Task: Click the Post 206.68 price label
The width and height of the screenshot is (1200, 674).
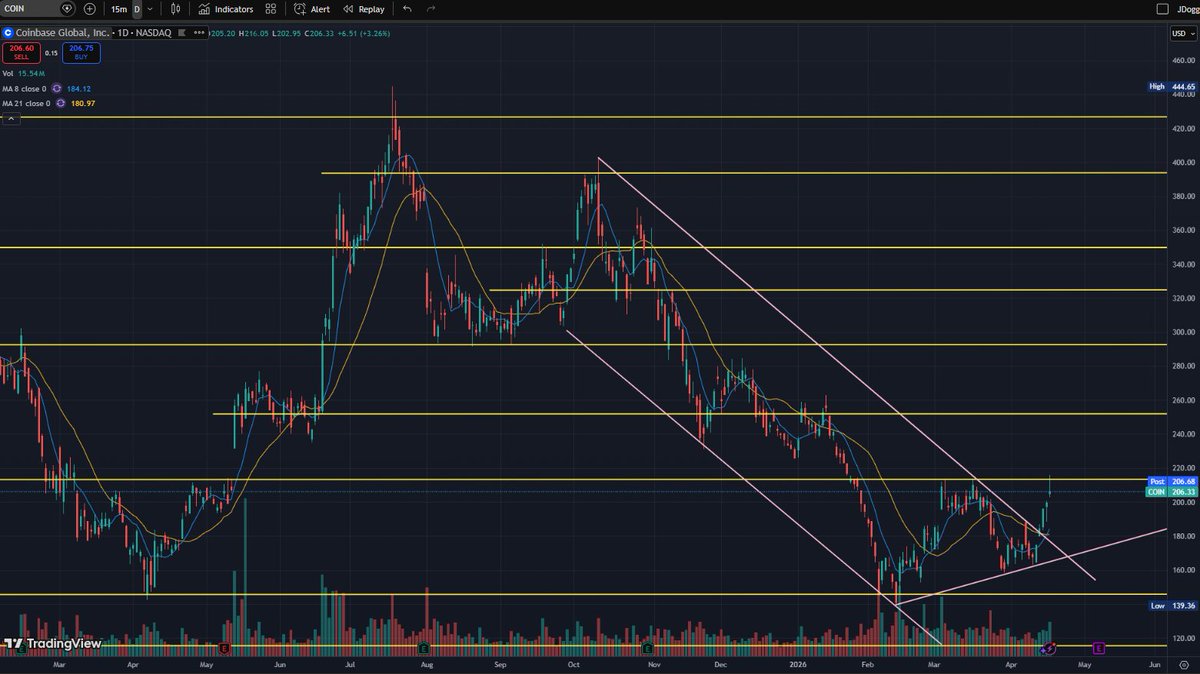Action: point(1172,481)
